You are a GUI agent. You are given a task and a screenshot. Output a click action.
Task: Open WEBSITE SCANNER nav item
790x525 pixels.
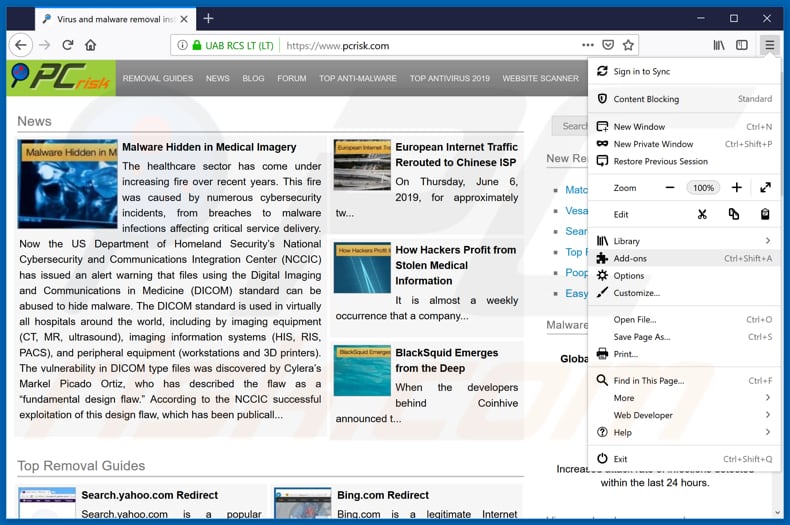[541, 79]
